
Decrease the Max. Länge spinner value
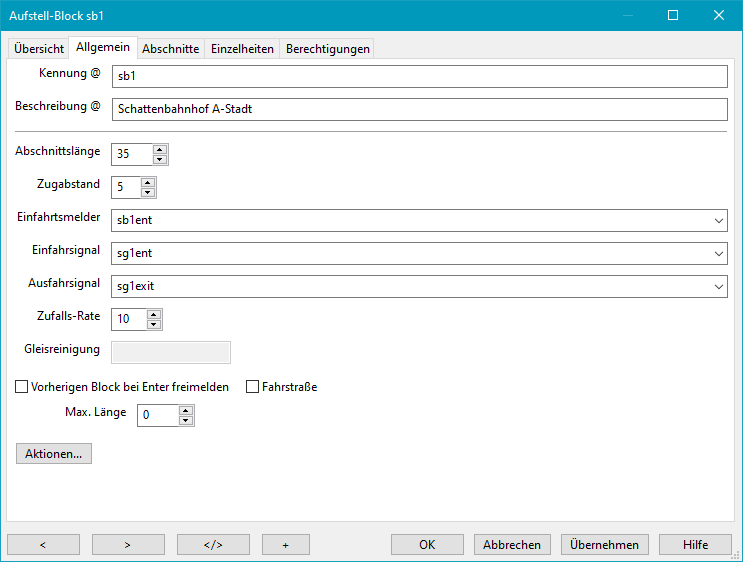click(x=186, y=420)
